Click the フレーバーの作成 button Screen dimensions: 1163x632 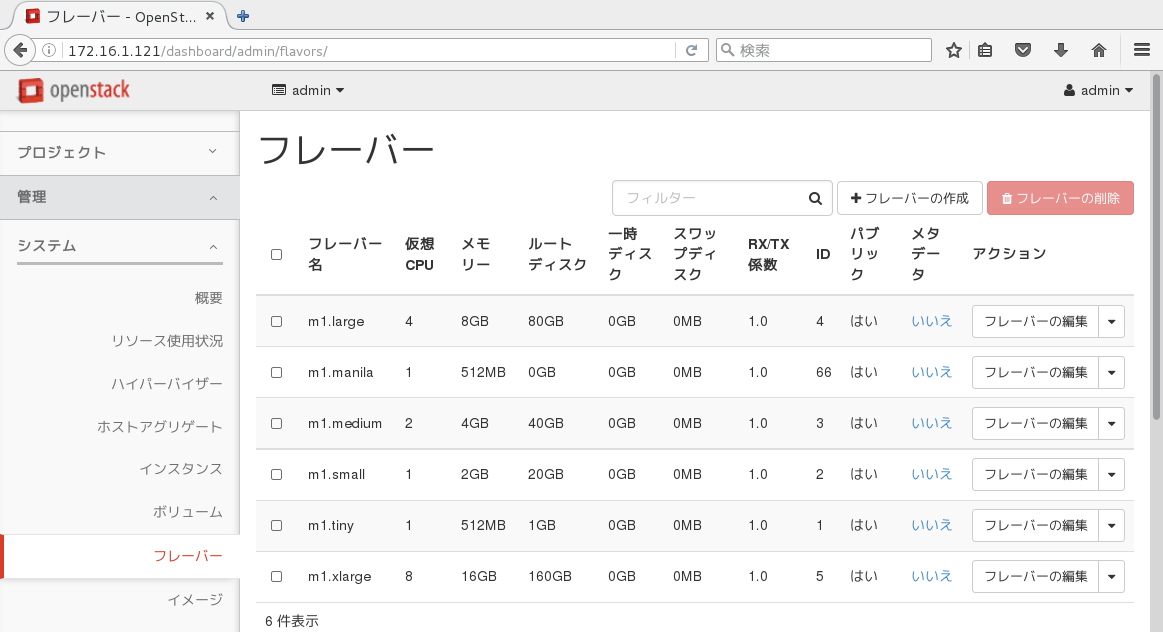[909, 198]
